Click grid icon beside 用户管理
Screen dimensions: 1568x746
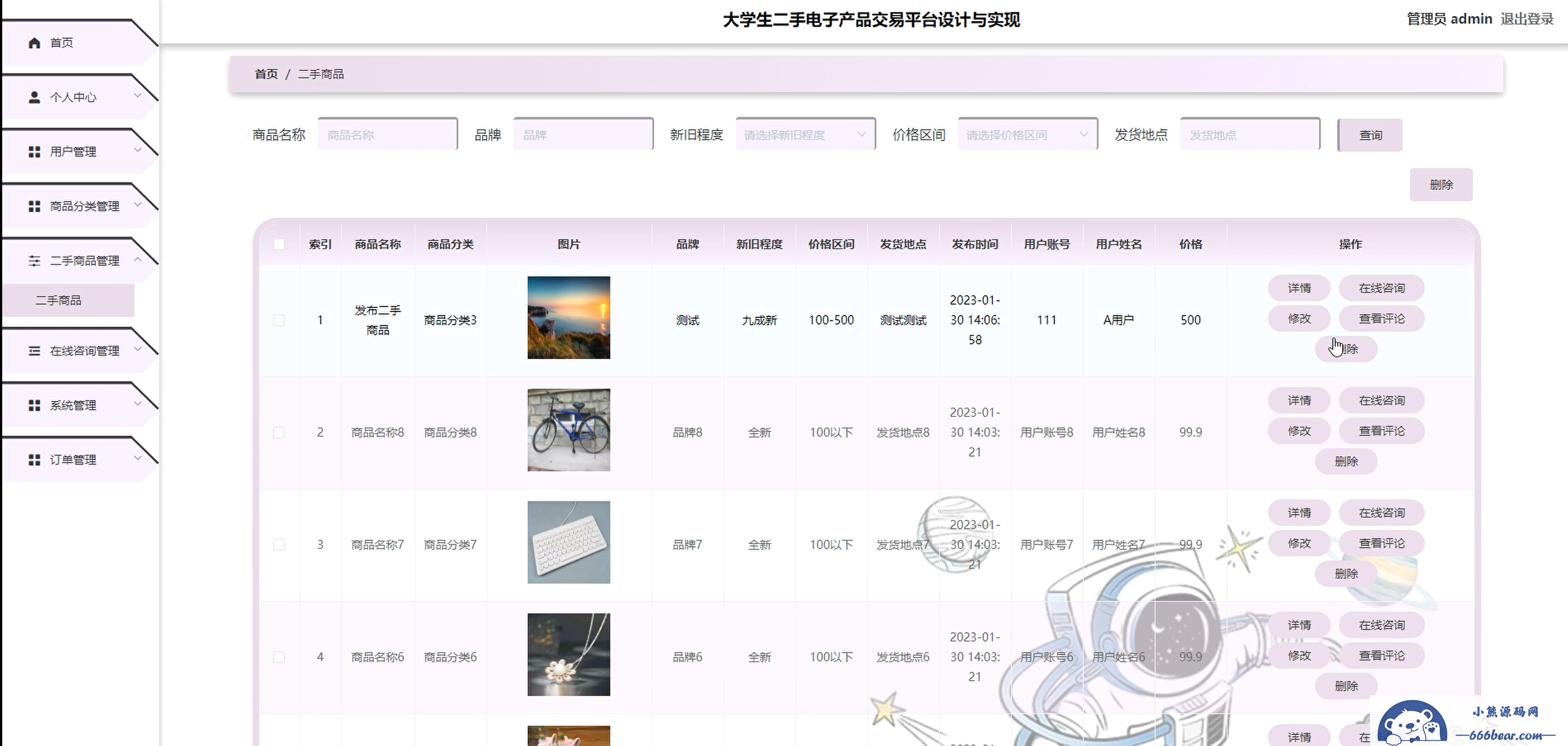(35, 152)
